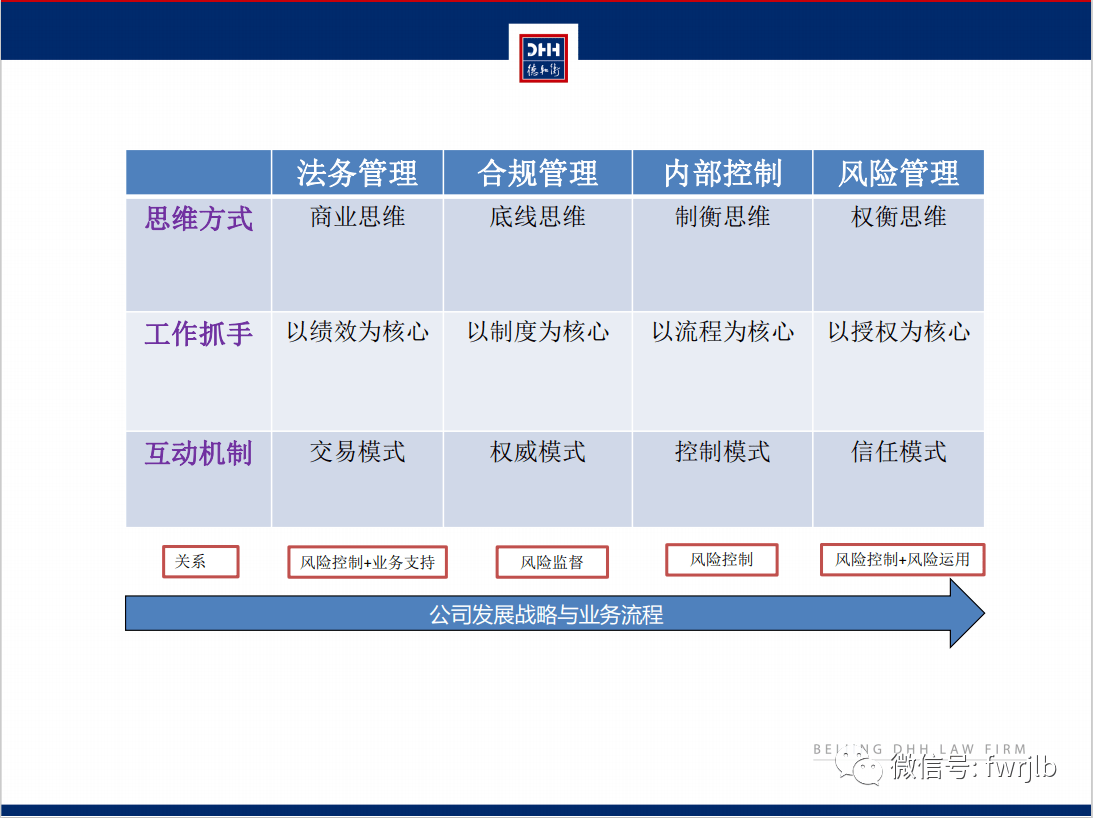Image resolution: width=1093 pixels, height=818 pixels.
Task: Click the 权衡思维 cell
Action: [899, 255]
